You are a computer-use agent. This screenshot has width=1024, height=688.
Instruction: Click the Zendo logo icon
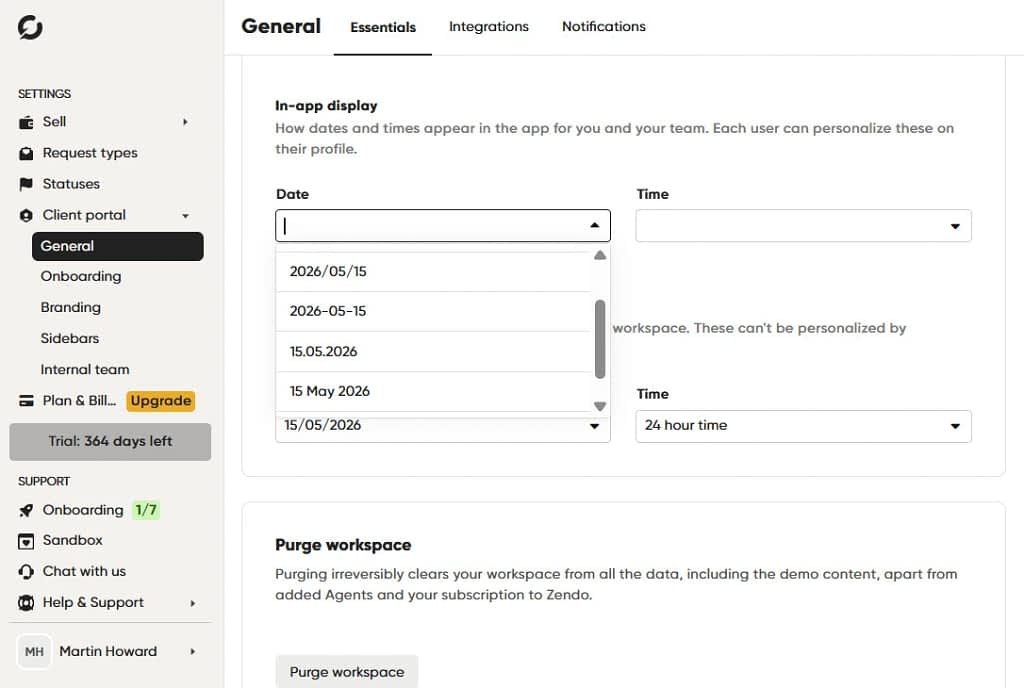coord(30,27)
